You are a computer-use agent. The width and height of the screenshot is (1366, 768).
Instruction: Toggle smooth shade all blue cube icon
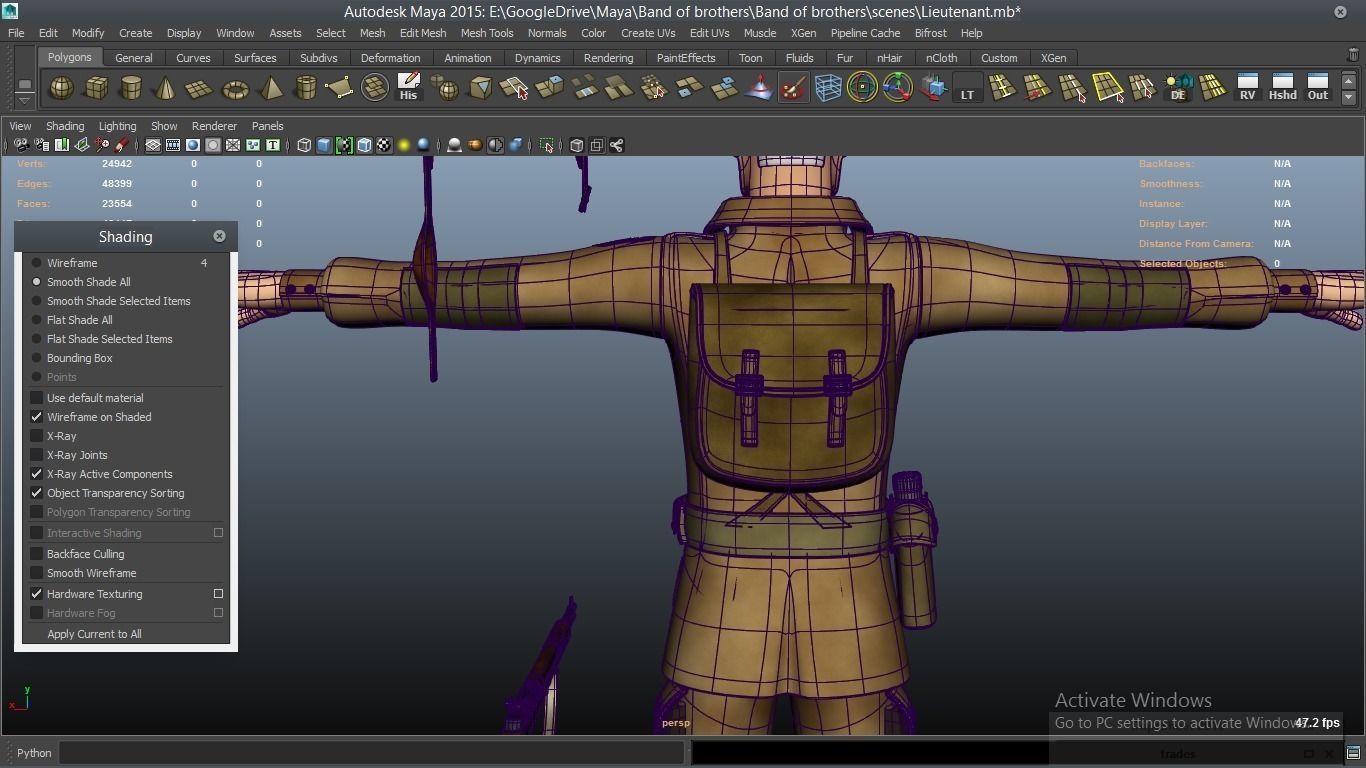click(x=324, y=145)
